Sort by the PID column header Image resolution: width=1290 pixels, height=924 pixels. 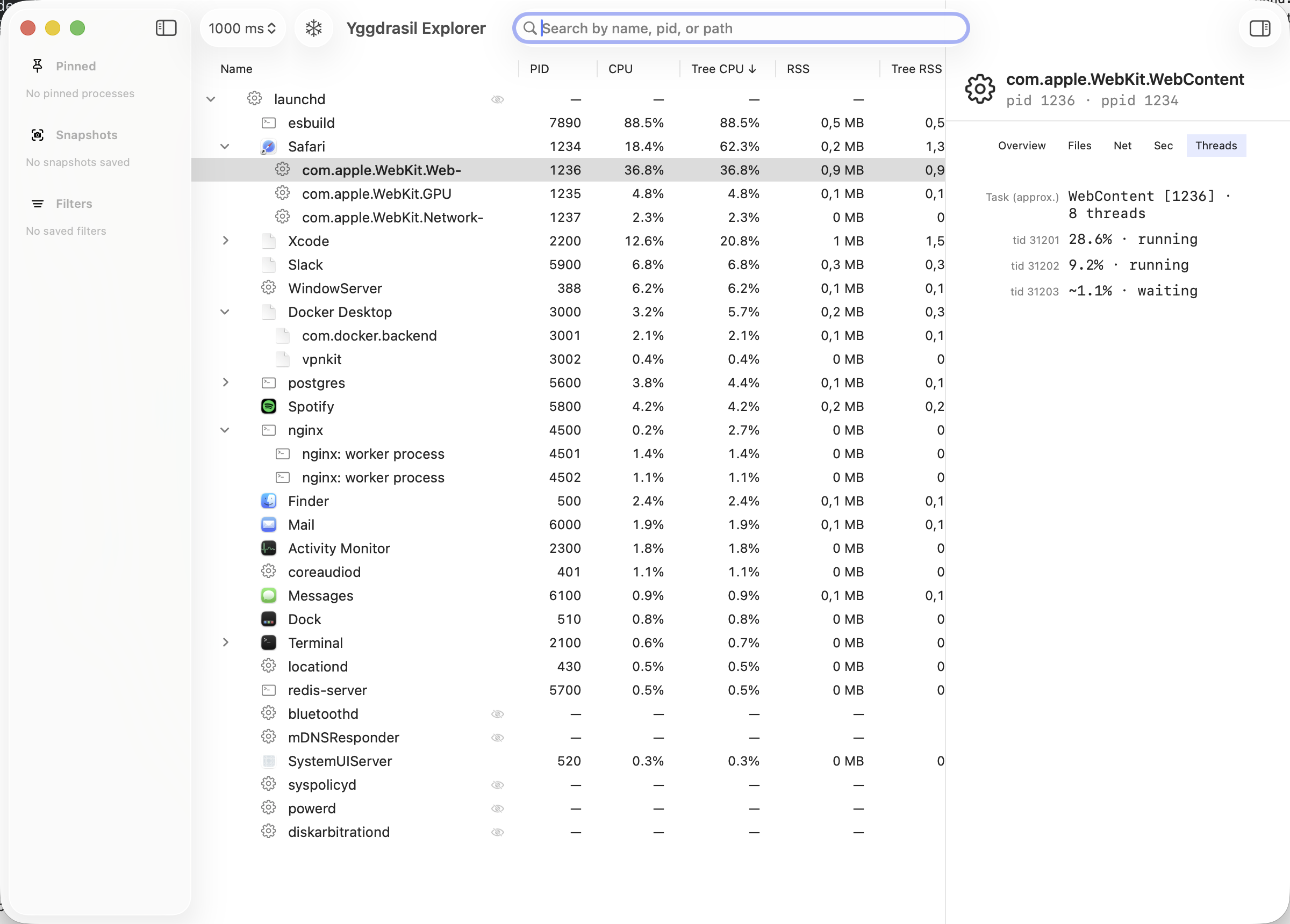[x=539, y=69]
